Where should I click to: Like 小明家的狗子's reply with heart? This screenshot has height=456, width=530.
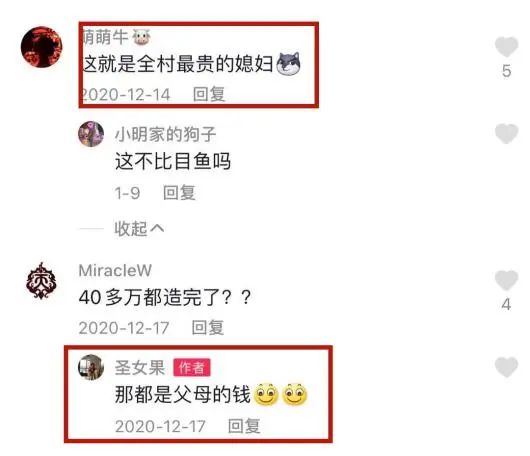(506, 133)
